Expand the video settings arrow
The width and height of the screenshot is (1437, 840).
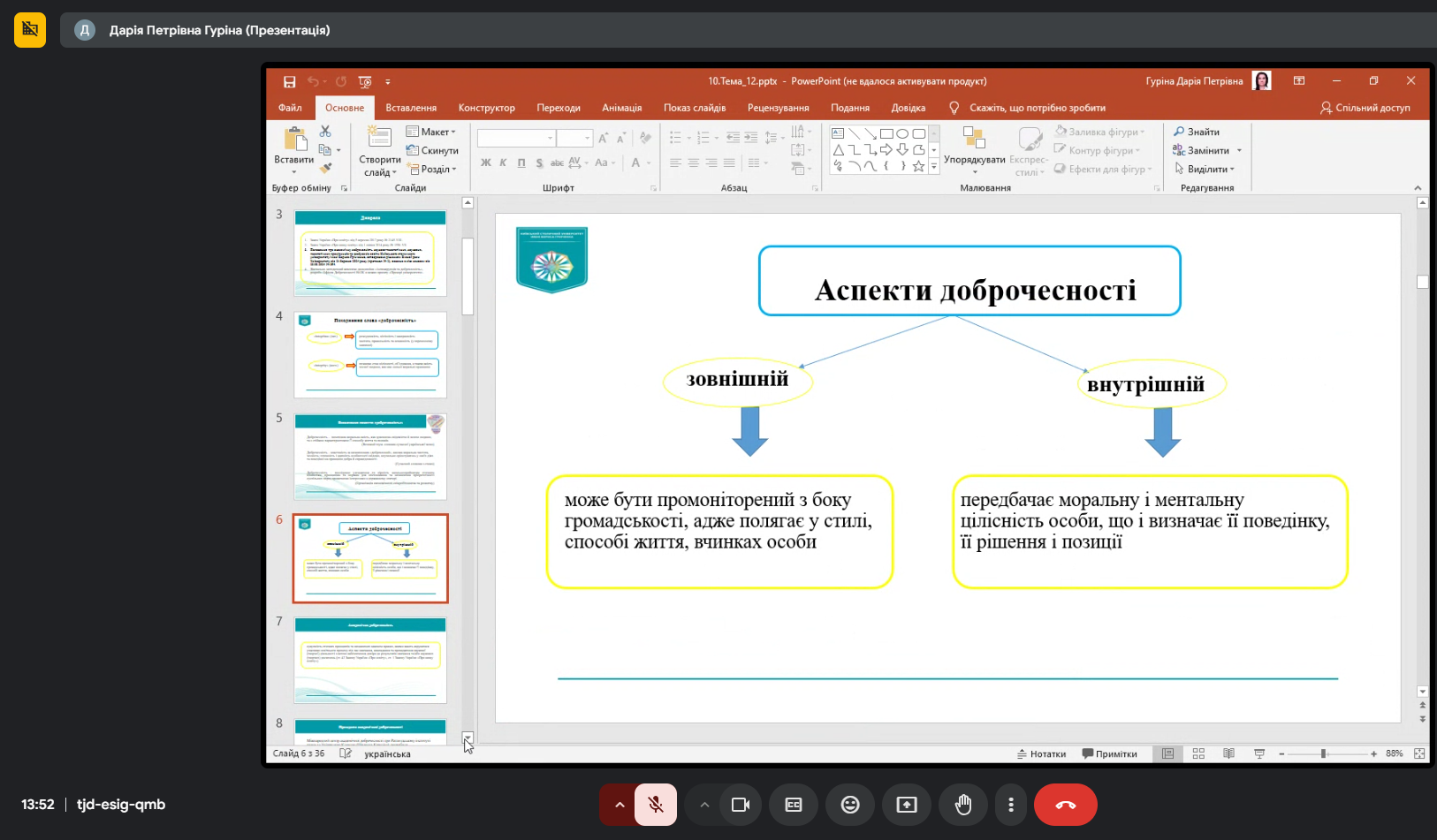704,805
